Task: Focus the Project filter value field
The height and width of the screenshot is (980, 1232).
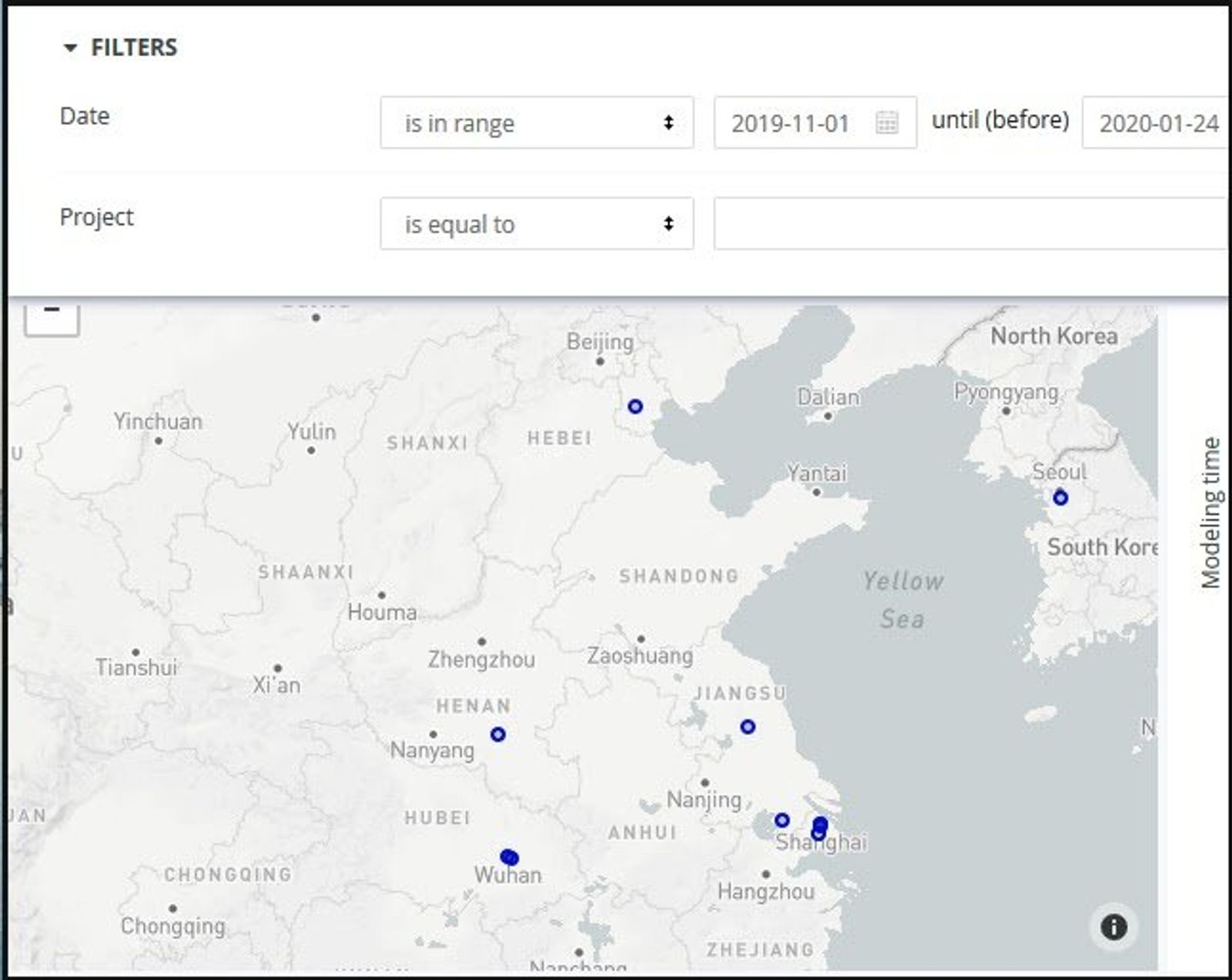Action: pyautogui.click(x=969, y=224)
